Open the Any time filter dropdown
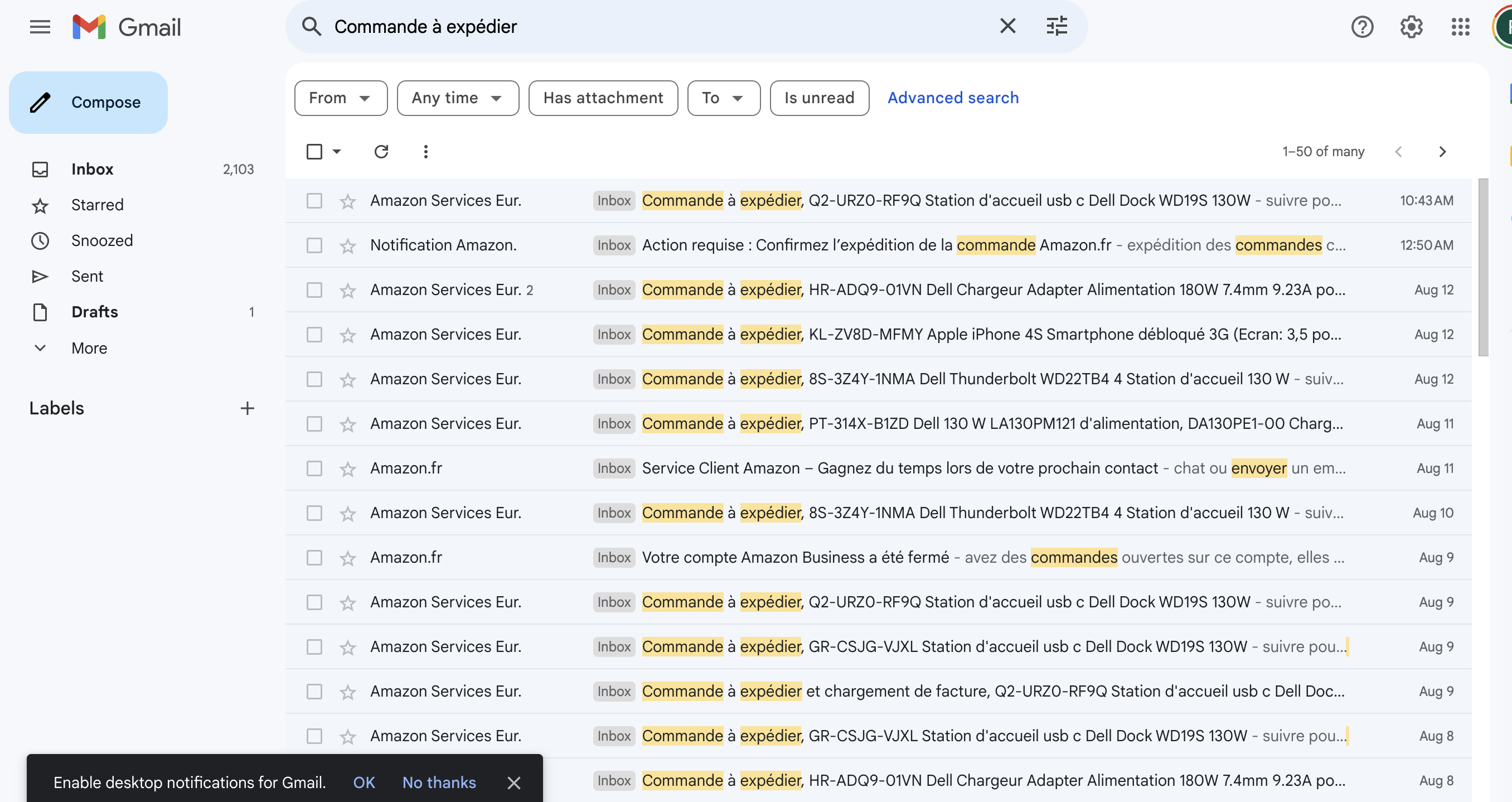 [x=458, y=98]
